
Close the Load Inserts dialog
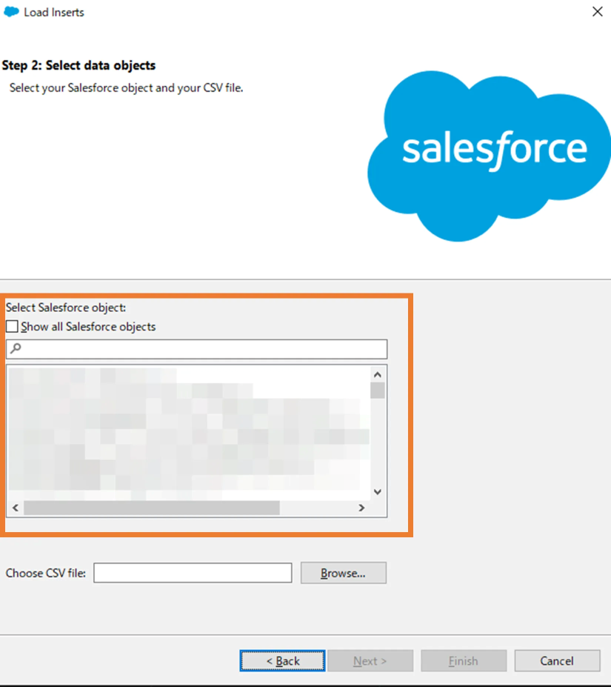point(597,12)
